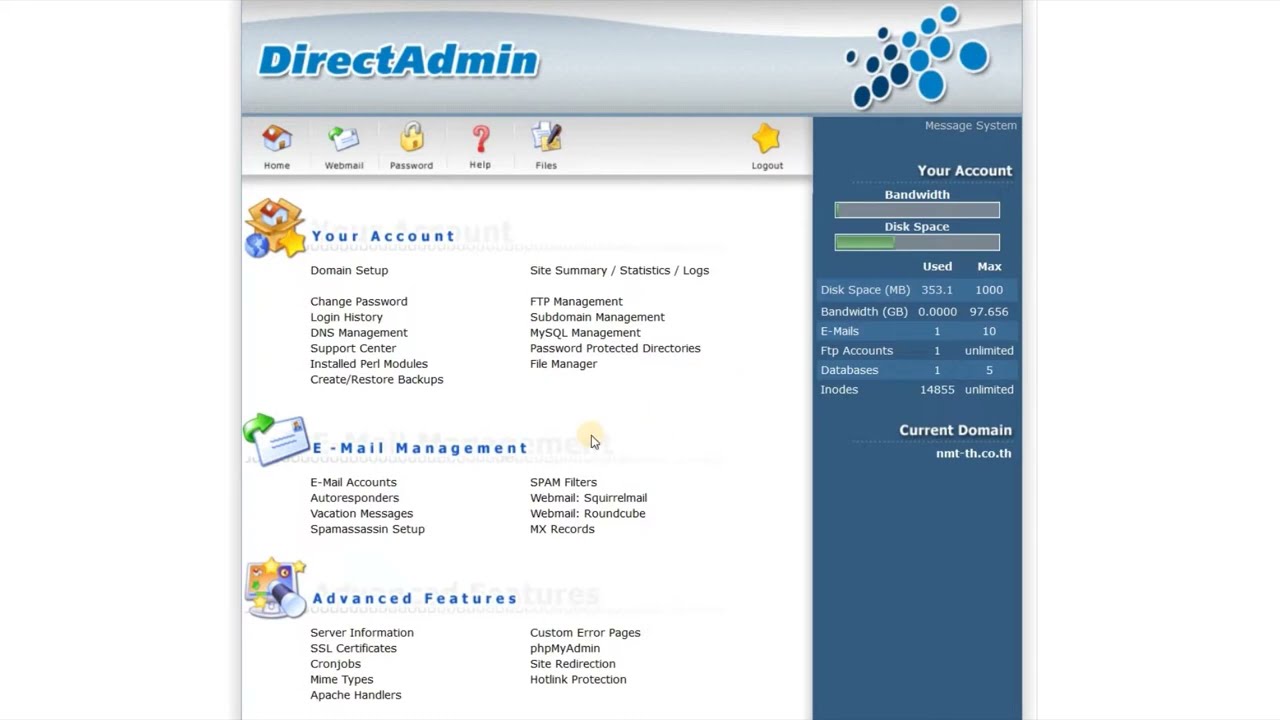Open Mime Types
The width and height of the screenshot is (1280, 720).
pos(341,679)
